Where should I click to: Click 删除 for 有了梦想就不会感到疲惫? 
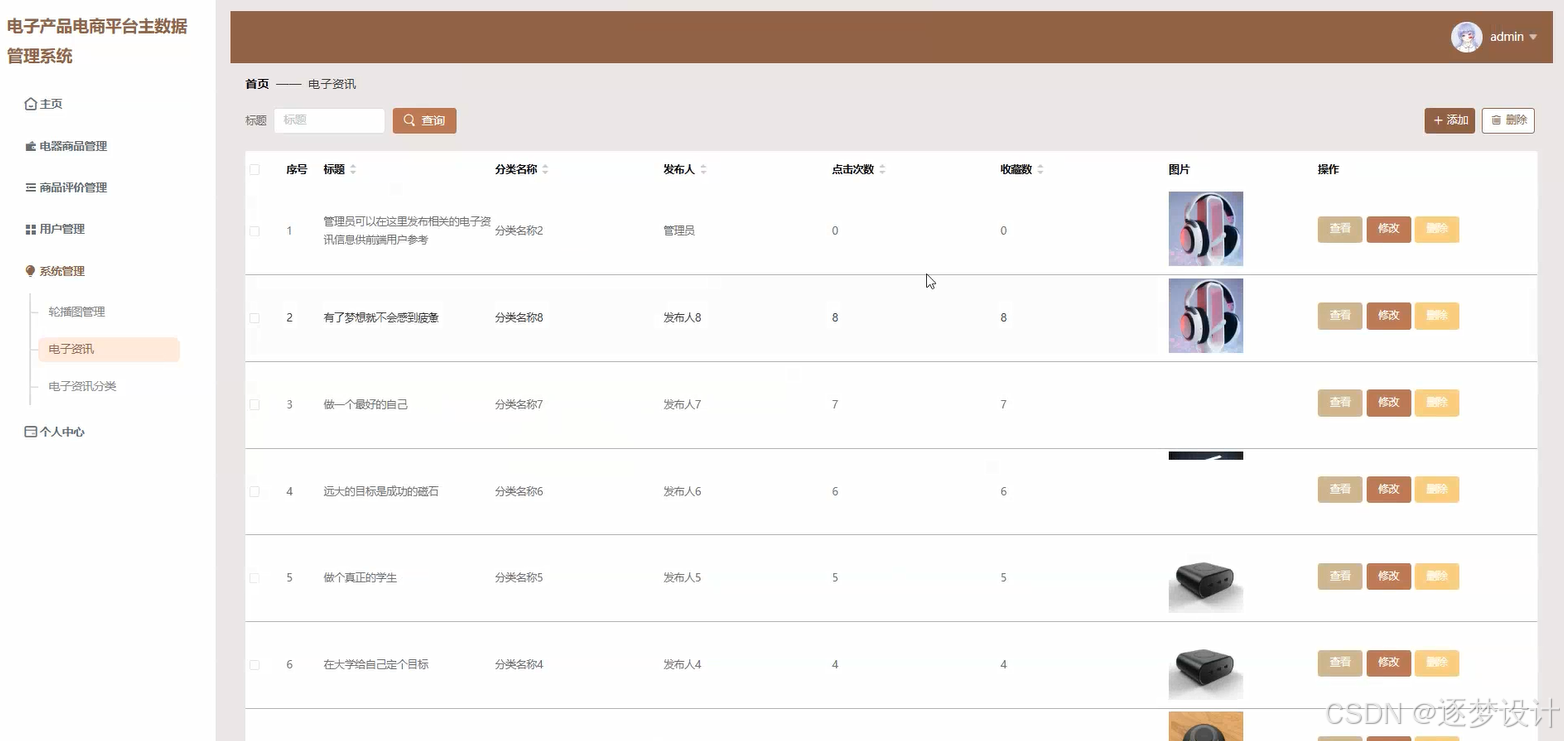1437,316
